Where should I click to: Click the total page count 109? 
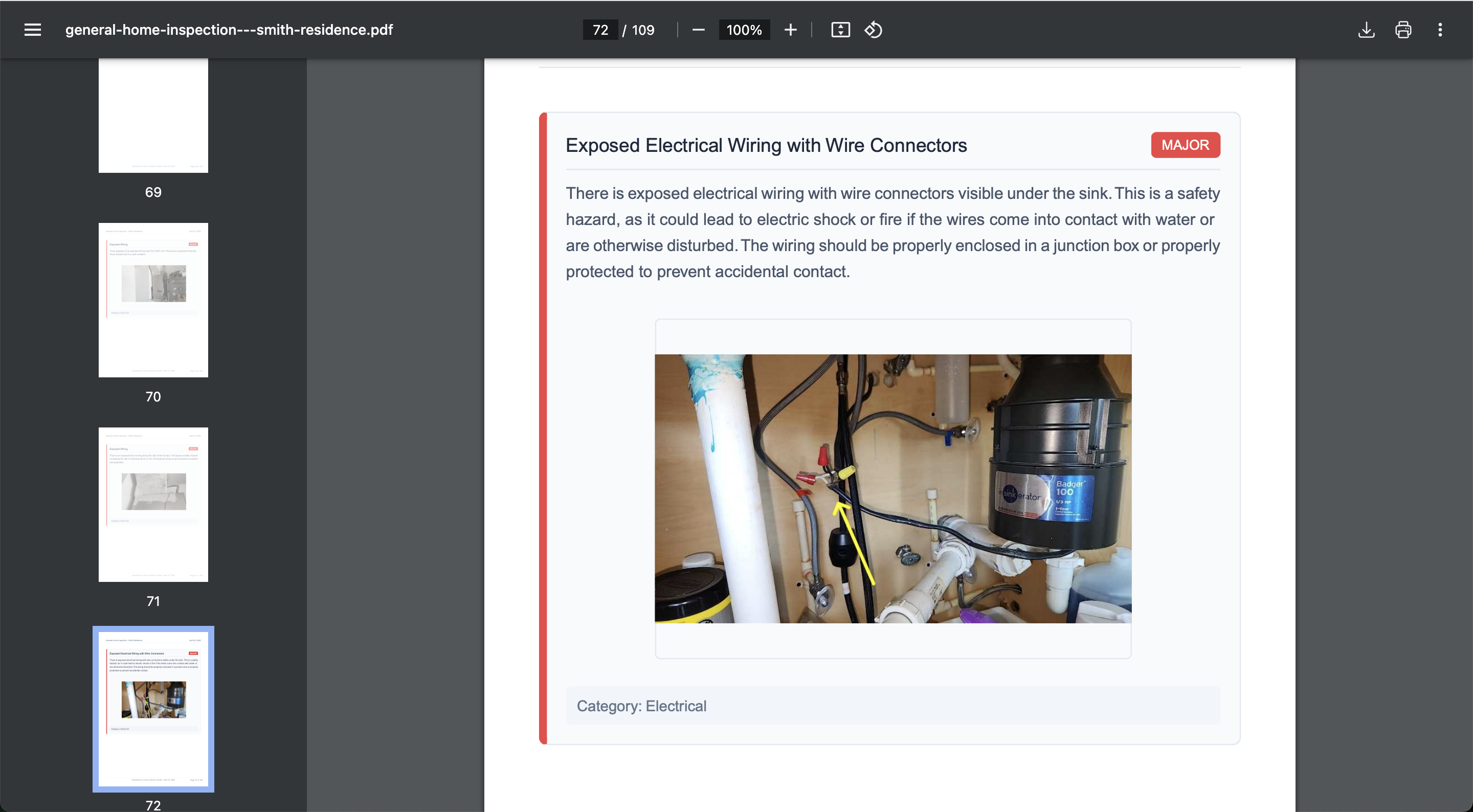(x=643, y=30)
